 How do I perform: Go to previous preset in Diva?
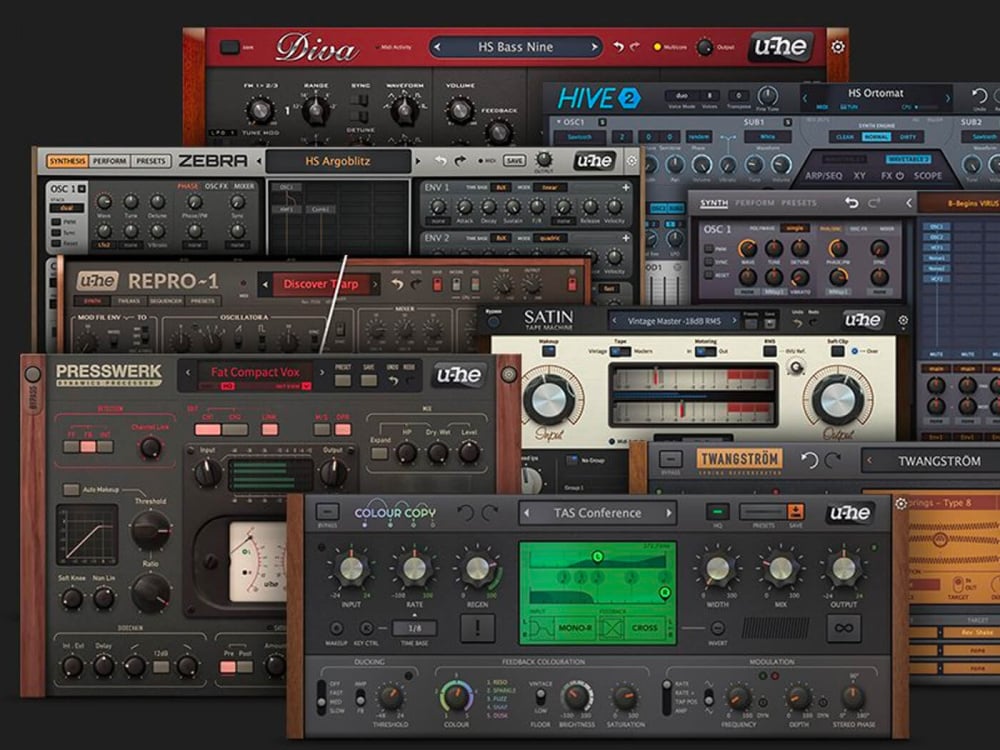click(437, 47)
